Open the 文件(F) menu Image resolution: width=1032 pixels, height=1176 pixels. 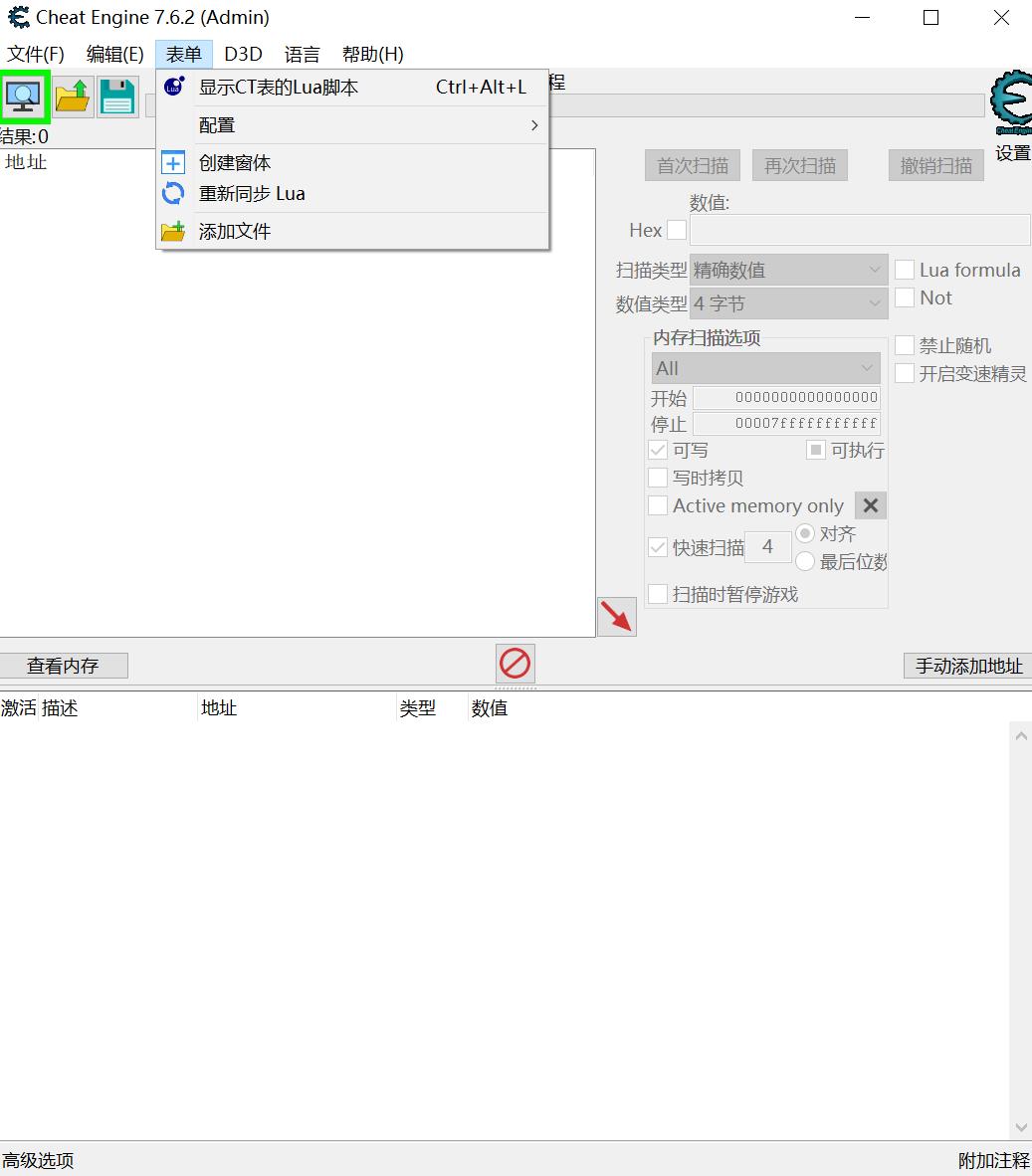(35, 54)
